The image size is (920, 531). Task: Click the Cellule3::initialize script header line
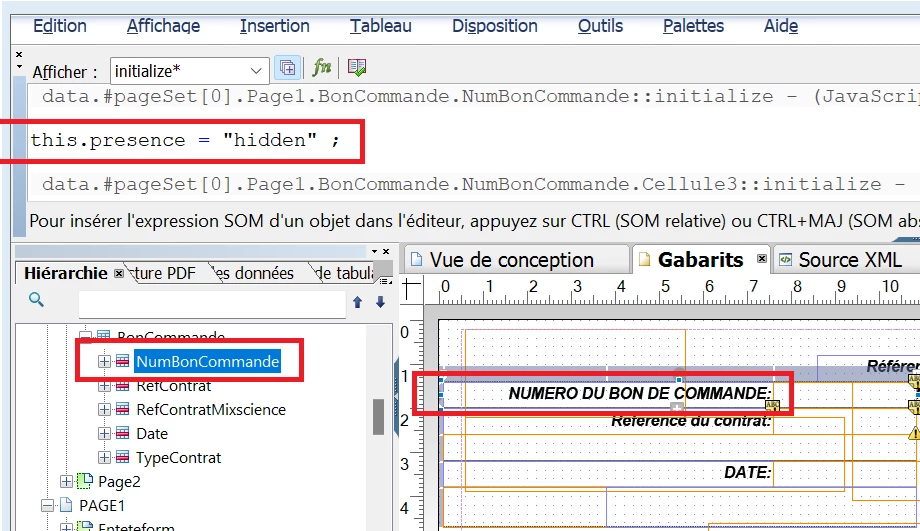(x=474, y=184)
